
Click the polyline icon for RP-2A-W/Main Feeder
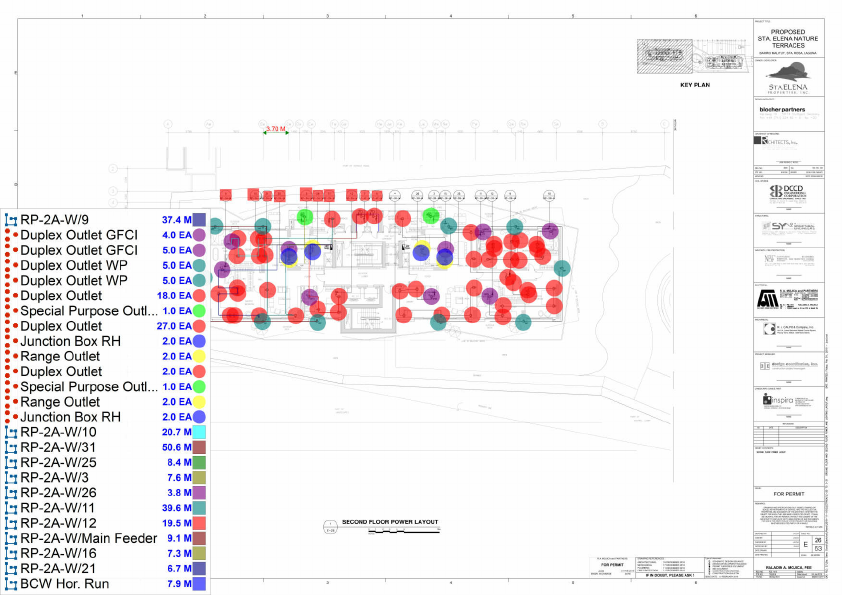[12, 538]
